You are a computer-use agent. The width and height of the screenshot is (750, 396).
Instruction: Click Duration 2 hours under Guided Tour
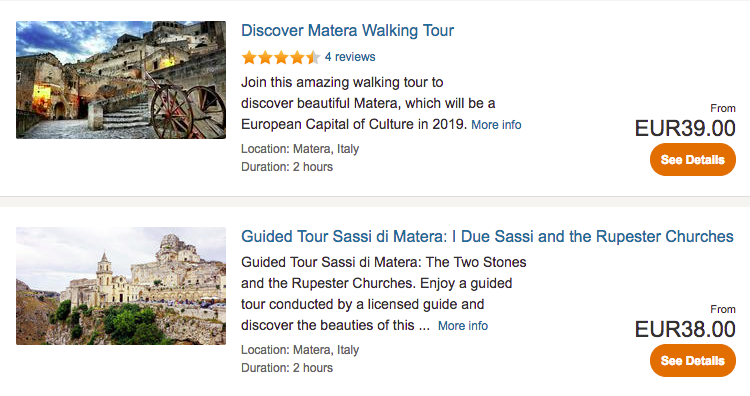coord(287,368)
